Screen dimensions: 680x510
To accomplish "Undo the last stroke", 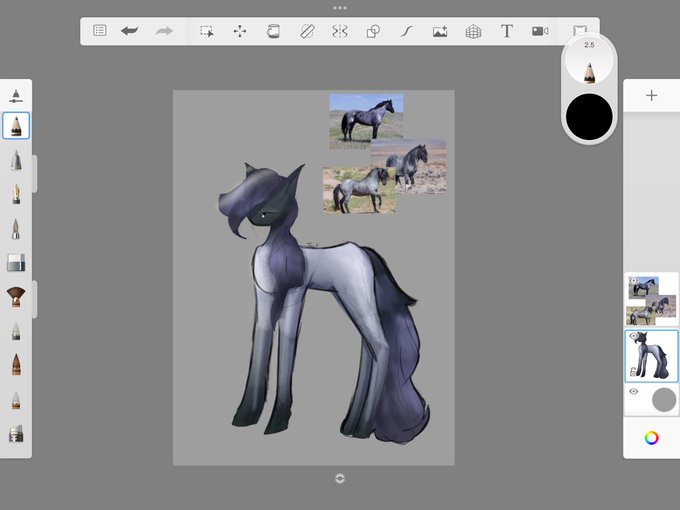I will tap(129, 31).
